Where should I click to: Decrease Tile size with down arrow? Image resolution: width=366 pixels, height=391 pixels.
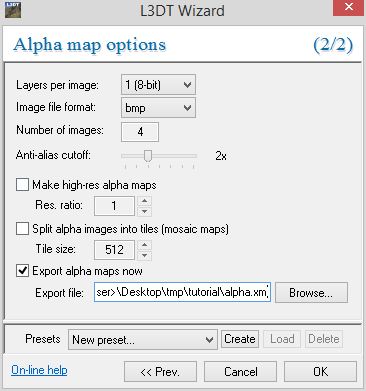point(144,255)
